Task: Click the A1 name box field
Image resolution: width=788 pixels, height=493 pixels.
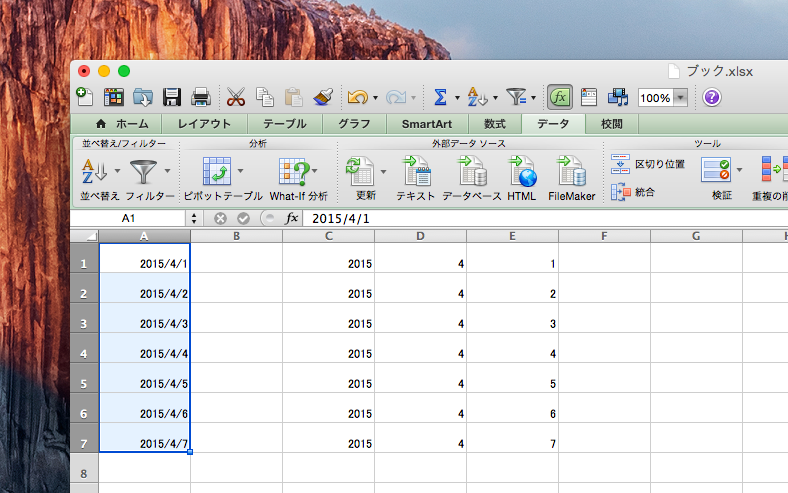Action: pyautogui.click(x=129, y=218)
